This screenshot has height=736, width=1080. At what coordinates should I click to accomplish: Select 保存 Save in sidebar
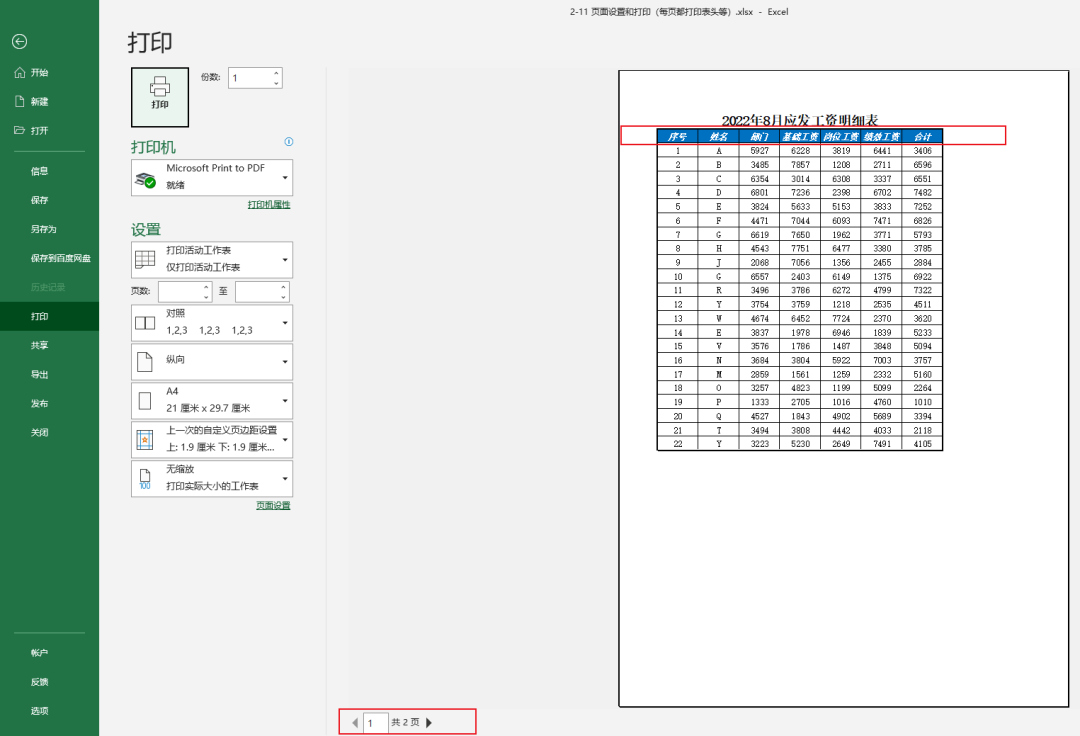[50, 200]
